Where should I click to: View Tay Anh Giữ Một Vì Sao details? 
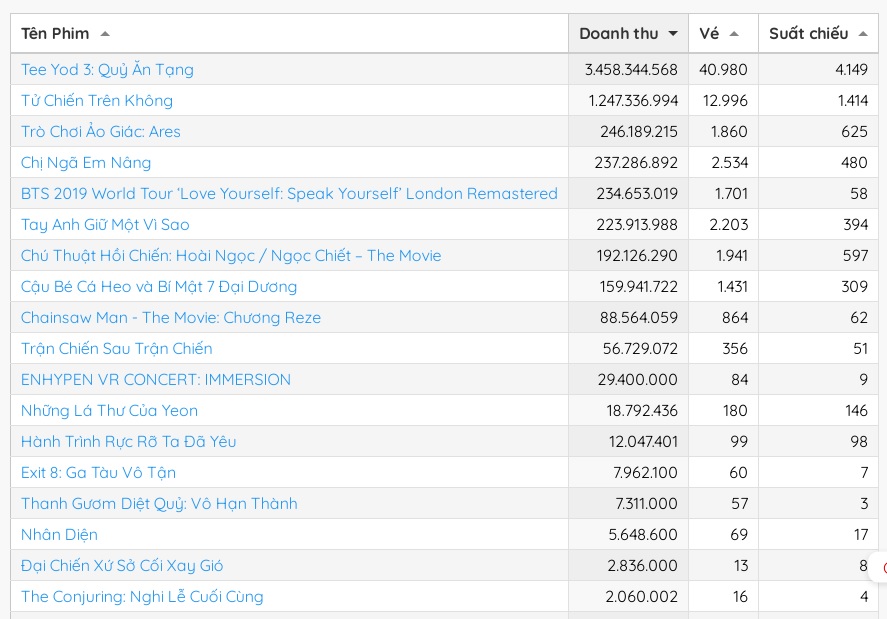click(x=105, y=225)
